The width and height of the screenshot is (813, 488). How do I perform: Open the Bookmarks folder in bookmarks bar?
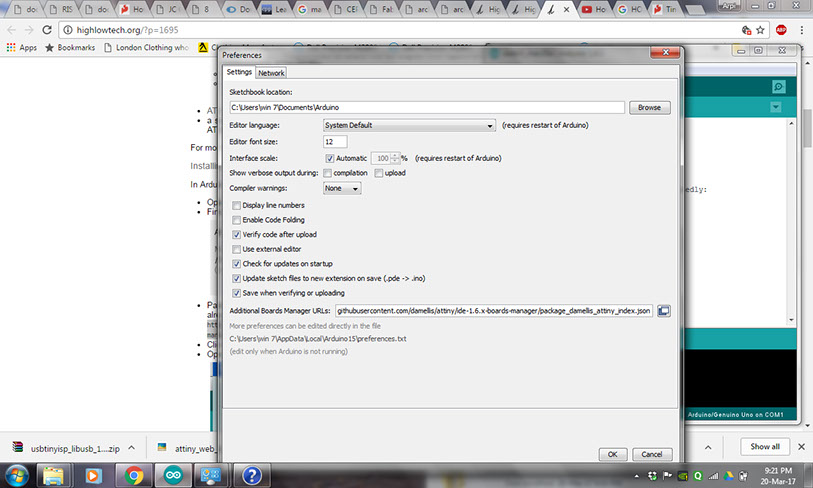[70, 48]
